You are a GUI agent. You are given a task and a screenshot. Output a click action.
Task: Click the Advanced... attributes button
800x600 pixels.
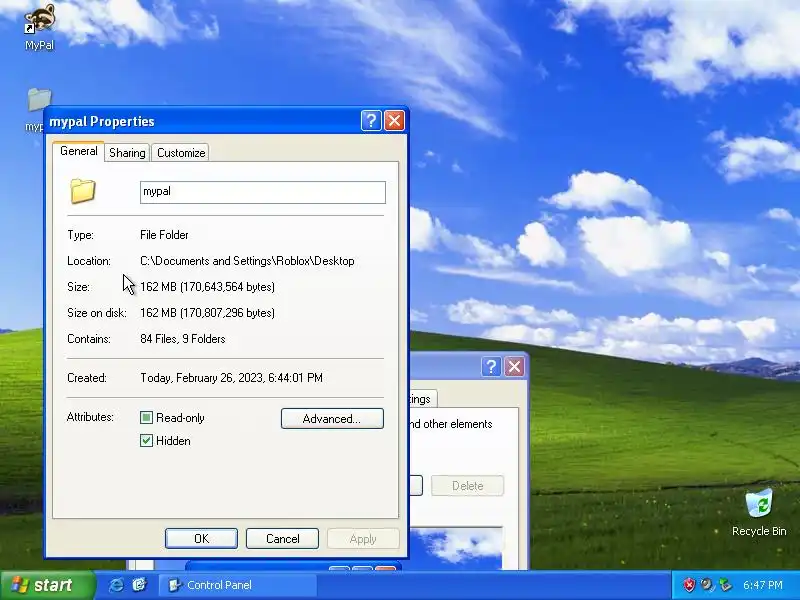332,418
